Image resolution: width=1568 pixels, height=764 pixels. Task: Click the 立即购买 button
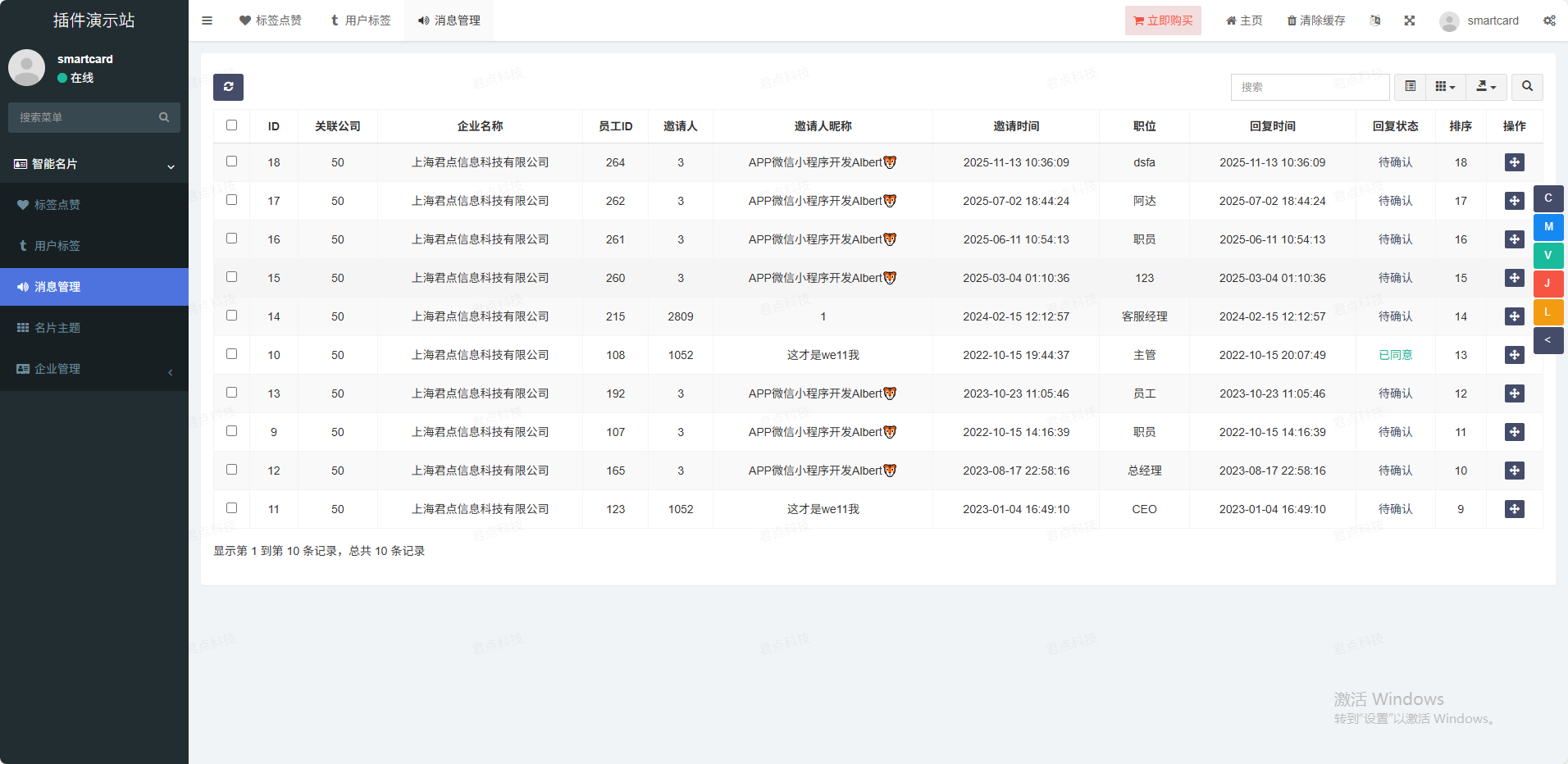point(1162,20)
